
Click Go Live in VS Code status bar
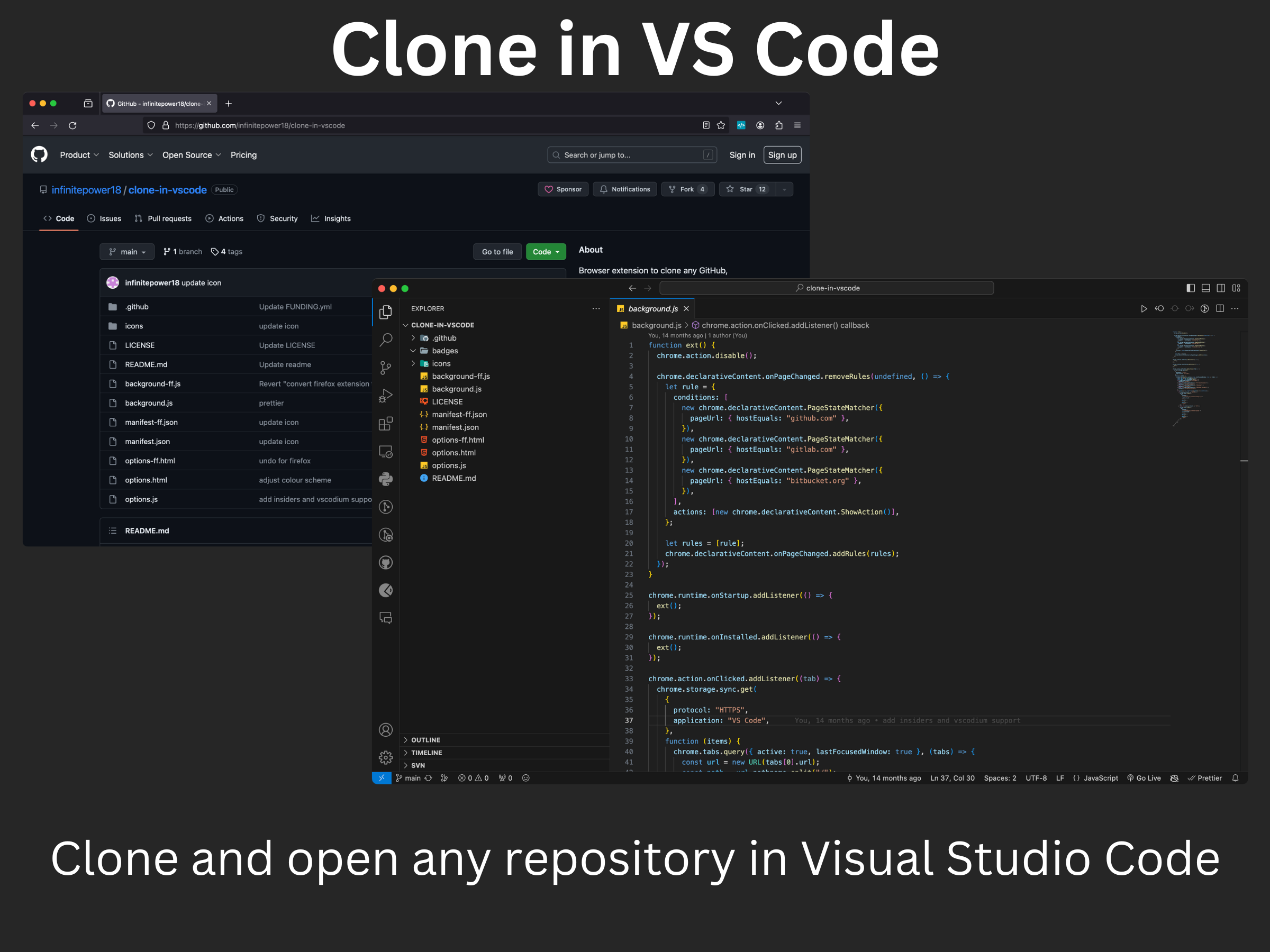tap(1144, 778)
